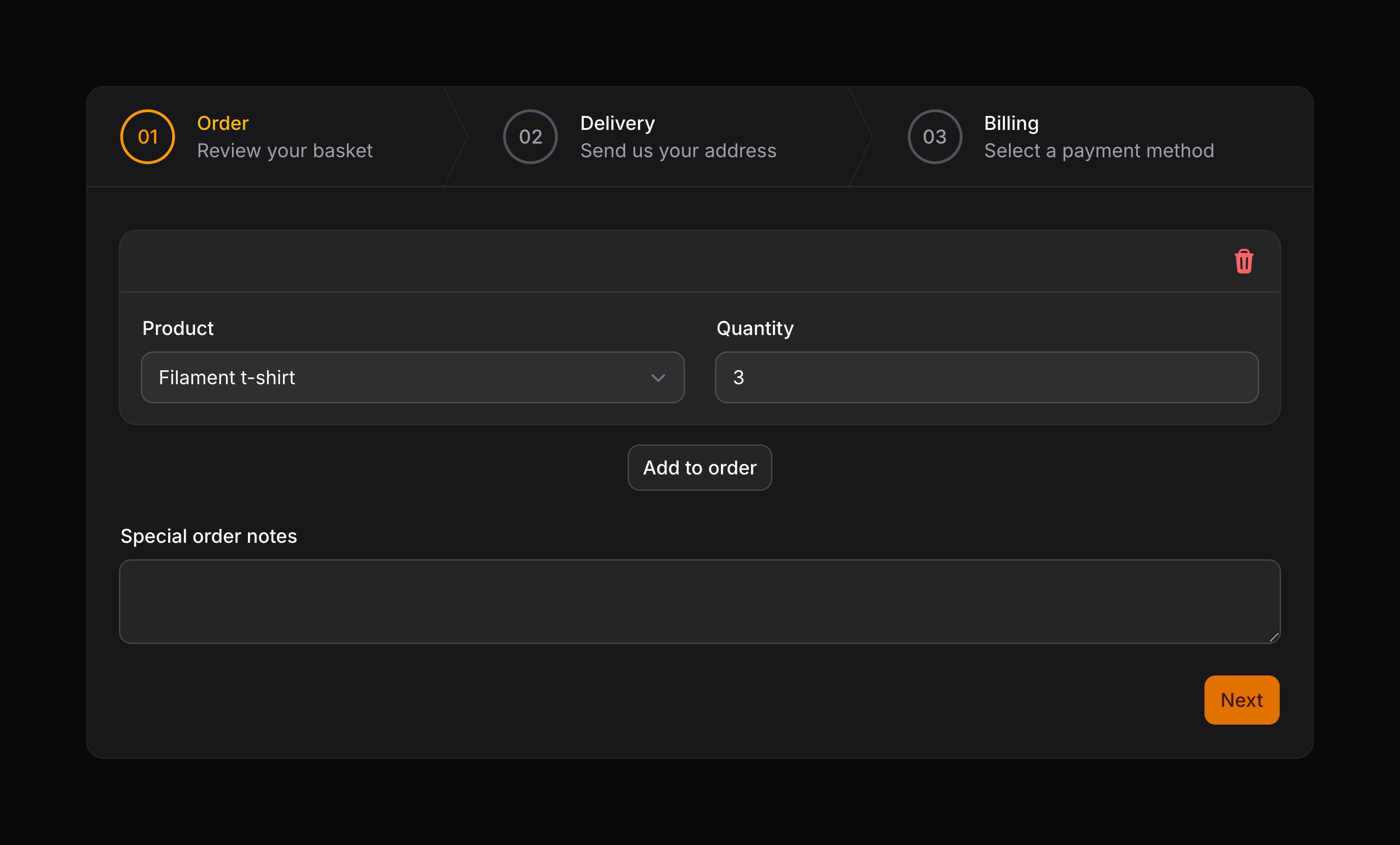The width and height of the screenshot is (1400, 845).
Task: Click the 03 step circle
Action: pos(934,137)
